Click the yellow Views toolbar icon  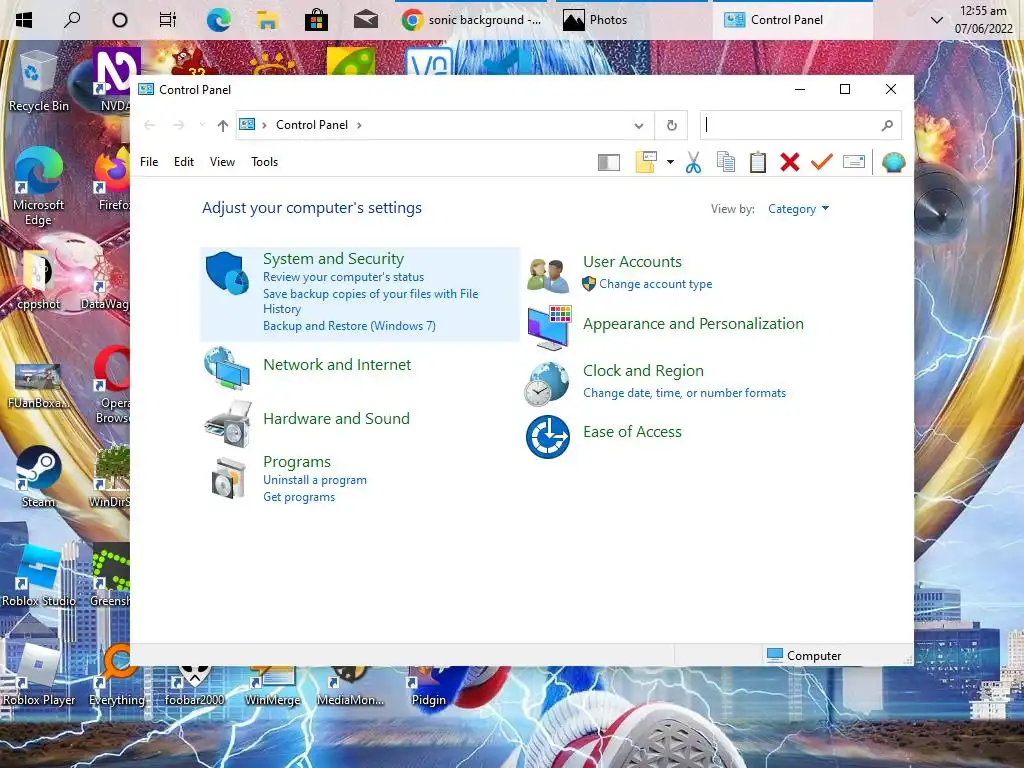[x=646, y=162]
